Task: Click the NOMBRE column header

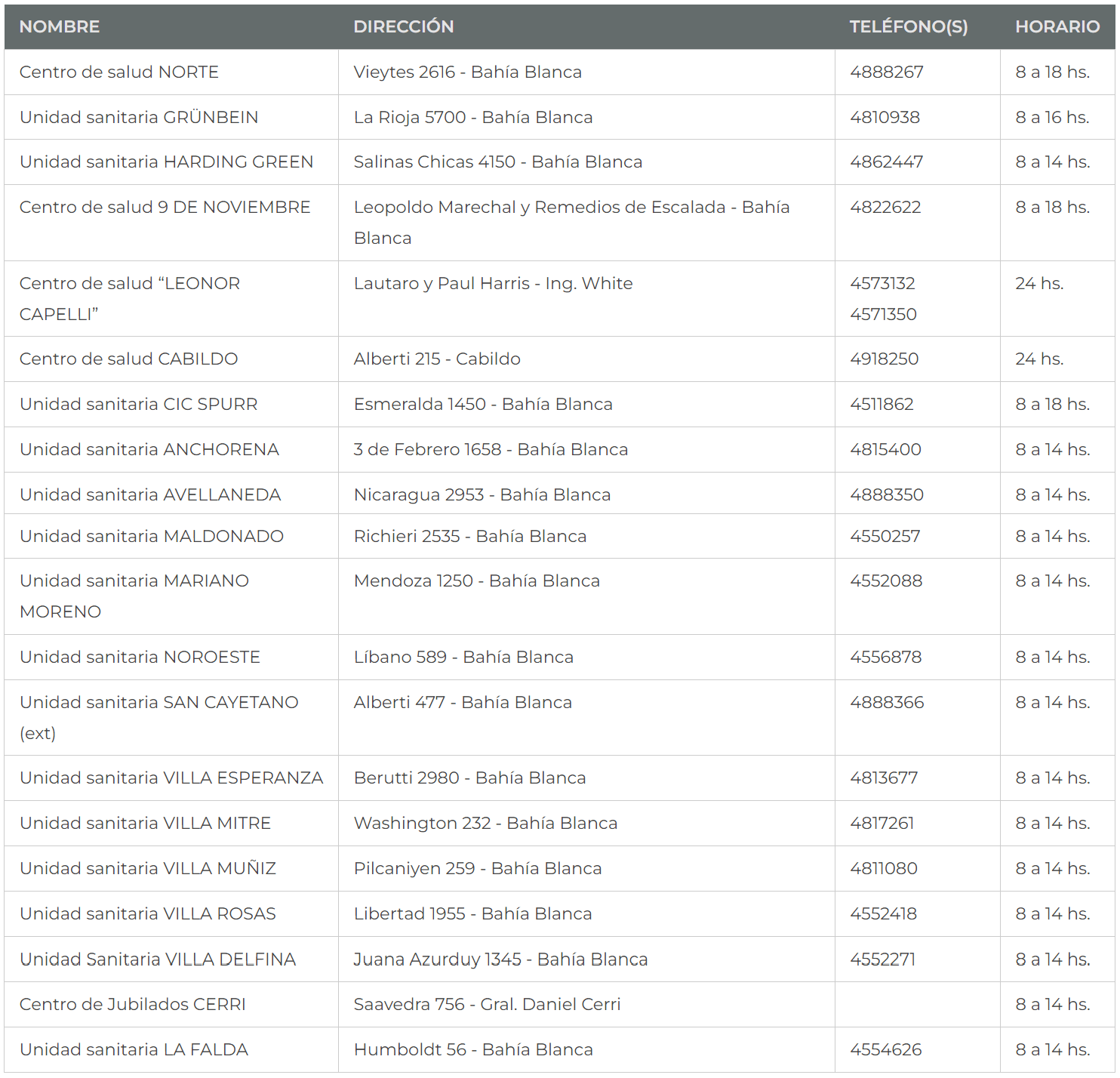Action: pos(60,27)
